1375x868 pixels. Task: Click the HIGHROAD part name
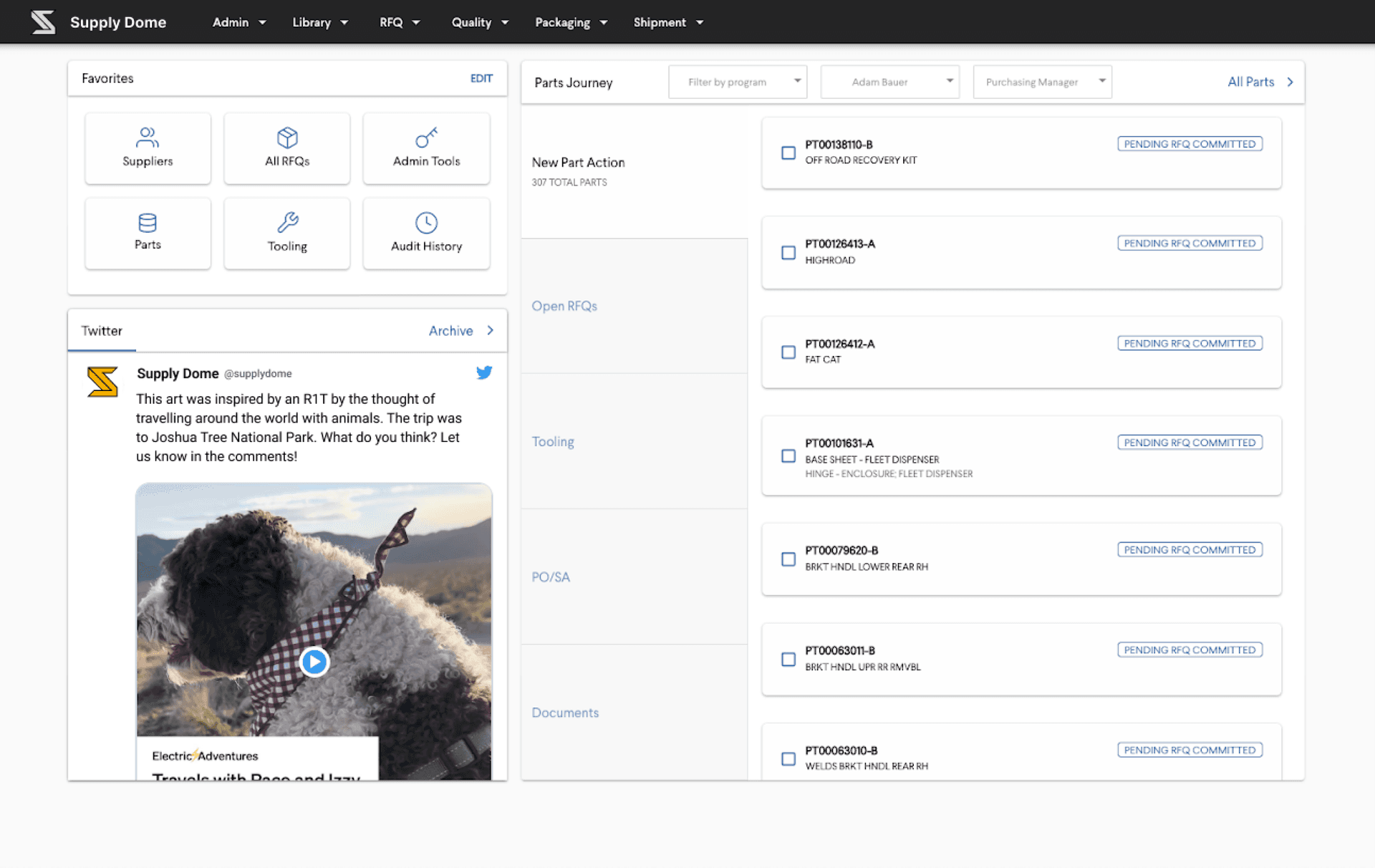[x=830, y=260]
